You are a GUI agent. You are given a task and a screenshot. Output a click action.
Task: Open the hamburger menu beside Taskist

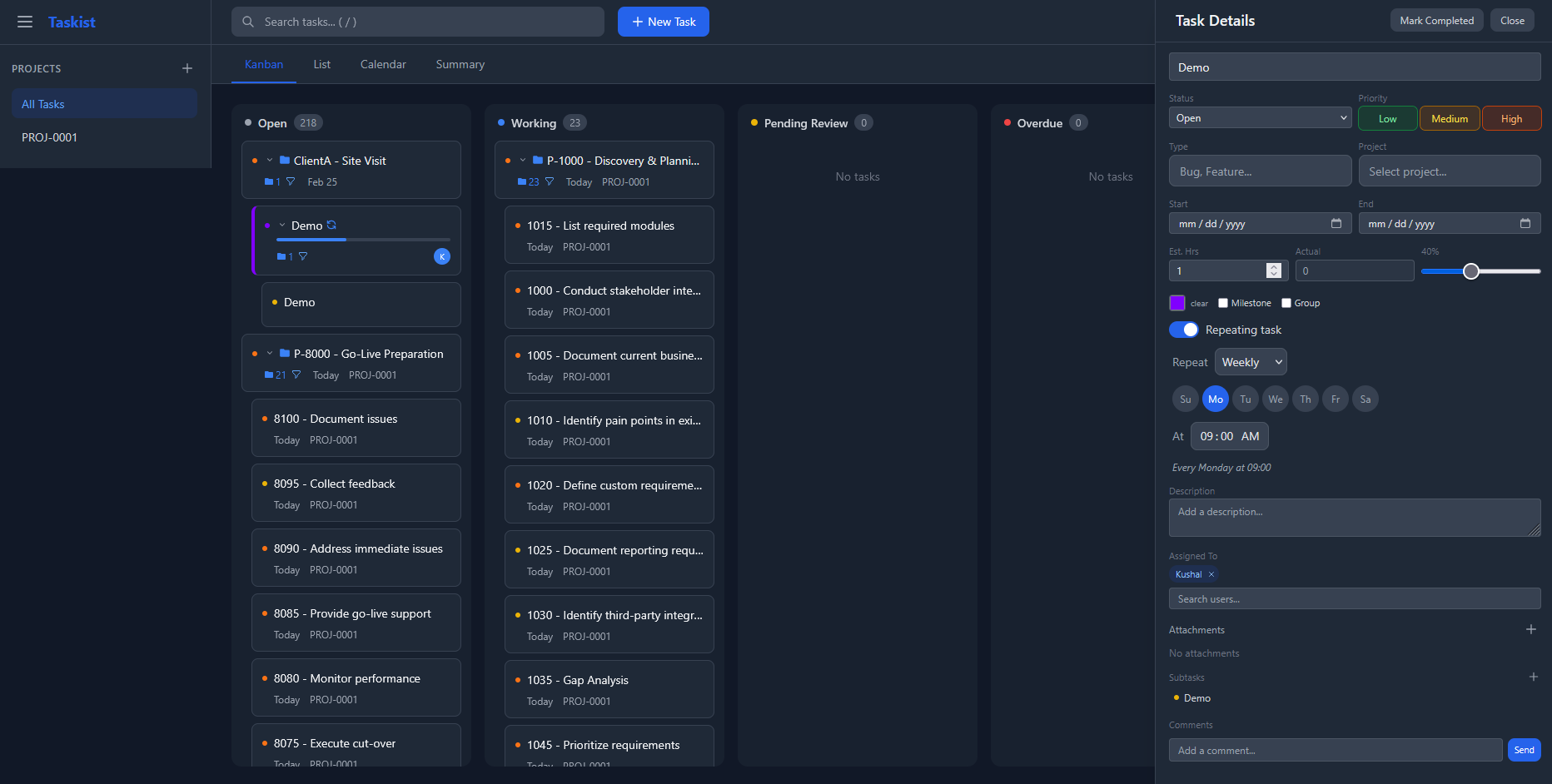point(25,22)
